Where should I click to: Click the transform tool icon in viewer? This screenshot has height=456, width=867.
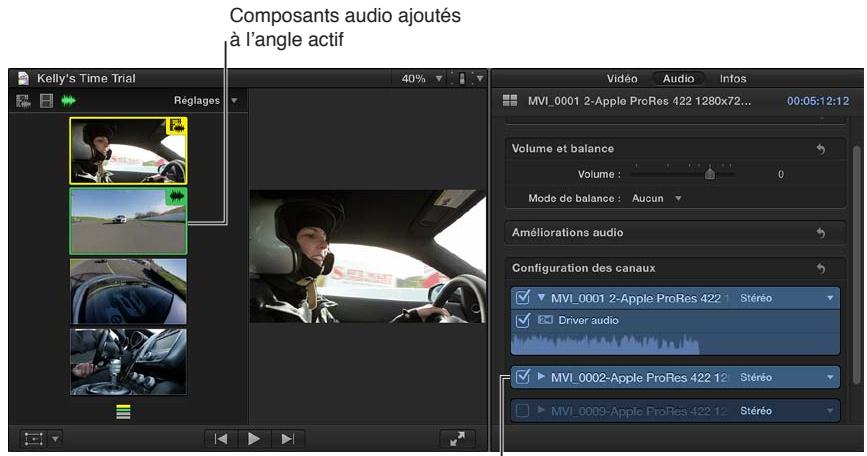coord(34,439)
